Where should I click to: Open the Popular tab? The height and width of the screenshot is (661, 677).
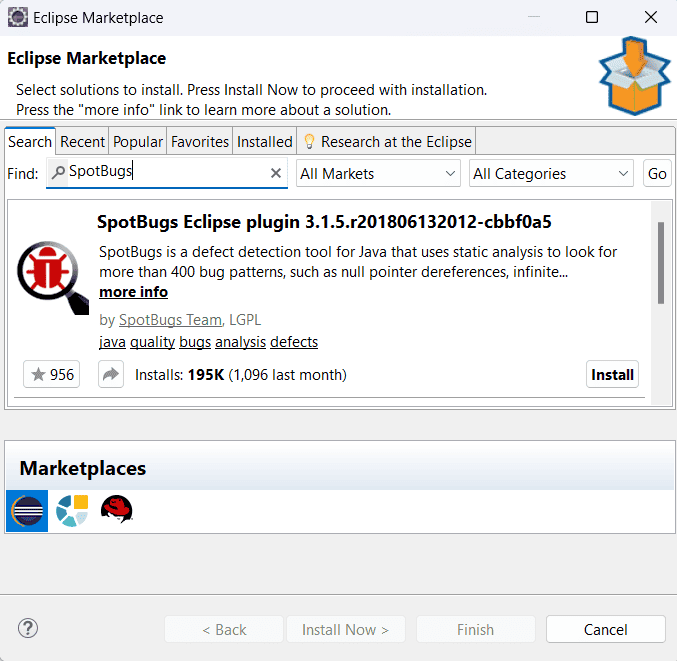pyautogui.click(x=138, y=142)
